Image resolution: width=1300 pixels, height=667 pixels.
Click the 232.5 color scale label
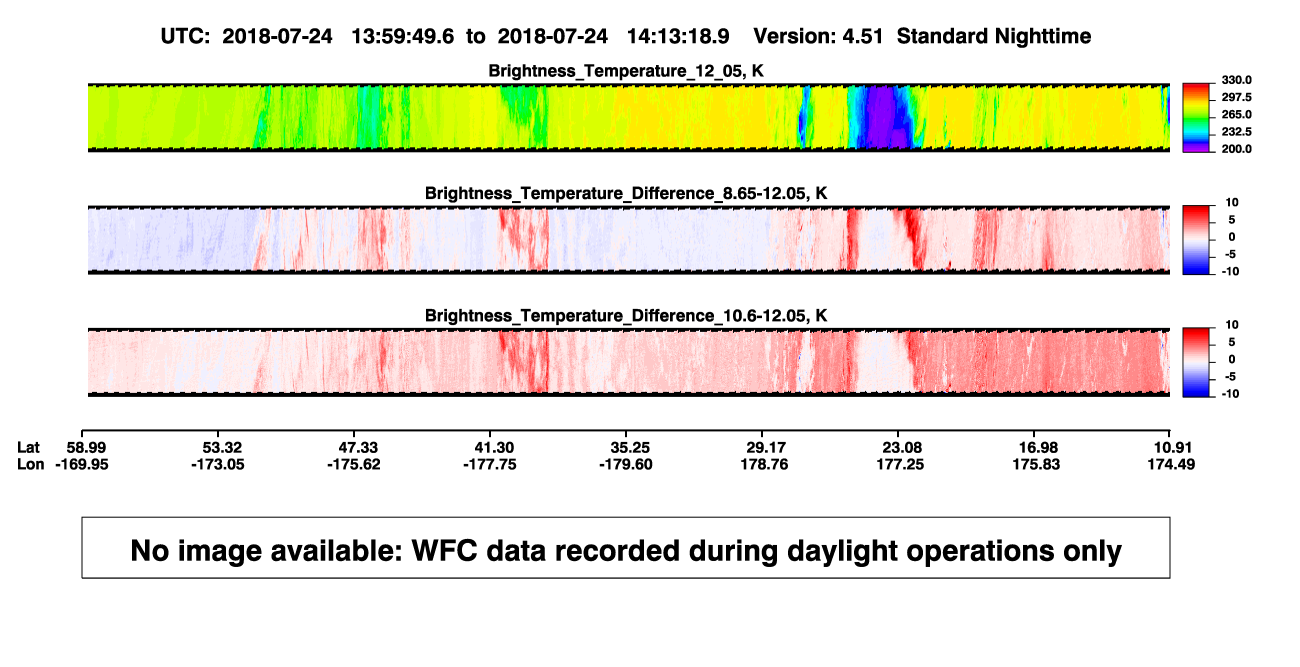click(x=1235, y=131)
